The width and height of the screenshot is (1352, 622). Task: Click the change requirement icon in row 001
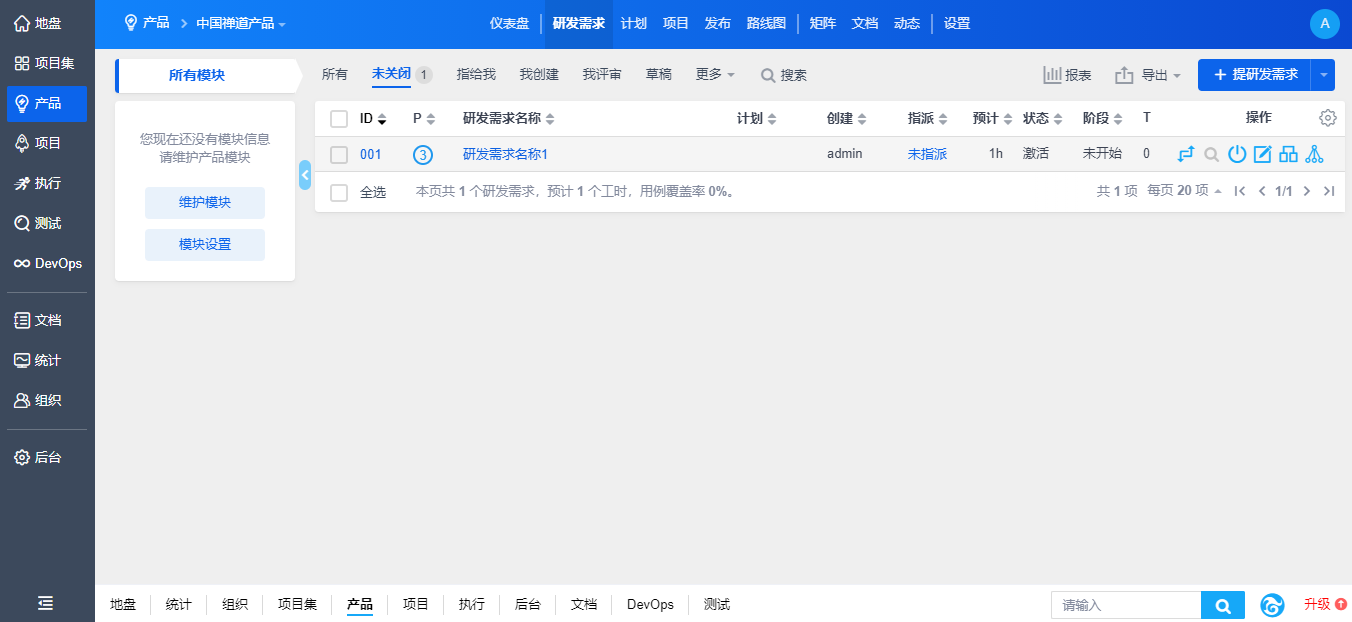point(1186,154)
